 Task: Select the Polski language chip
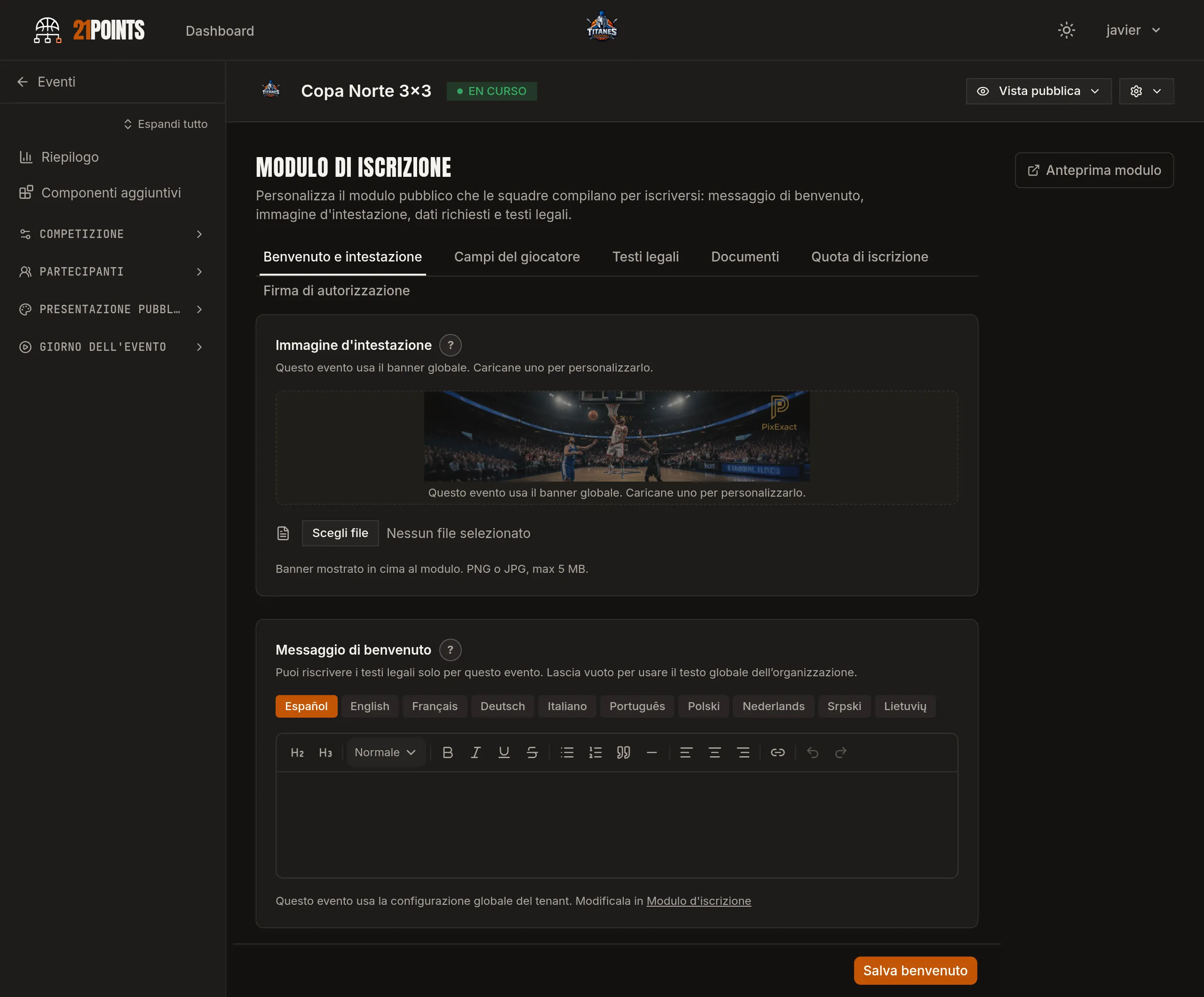(x=704, y=706)
